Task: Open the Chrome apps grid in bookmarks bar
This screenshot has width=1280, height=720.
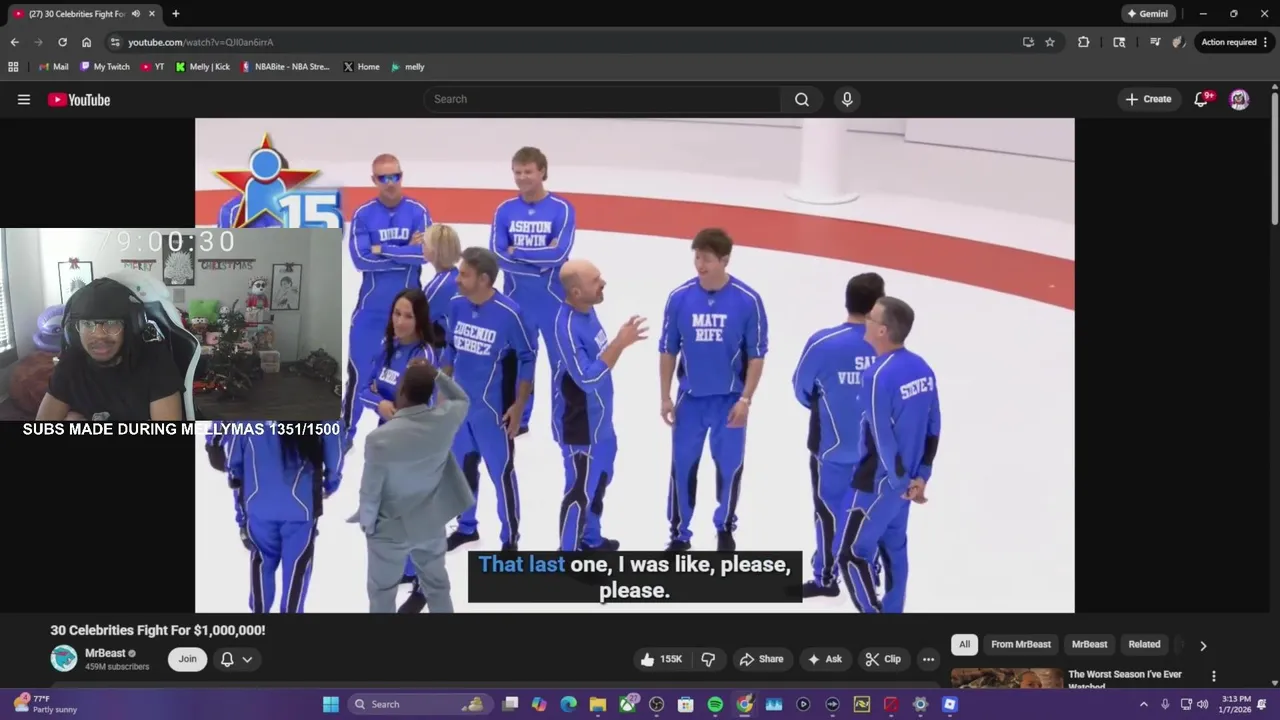Action: point(13,67)
